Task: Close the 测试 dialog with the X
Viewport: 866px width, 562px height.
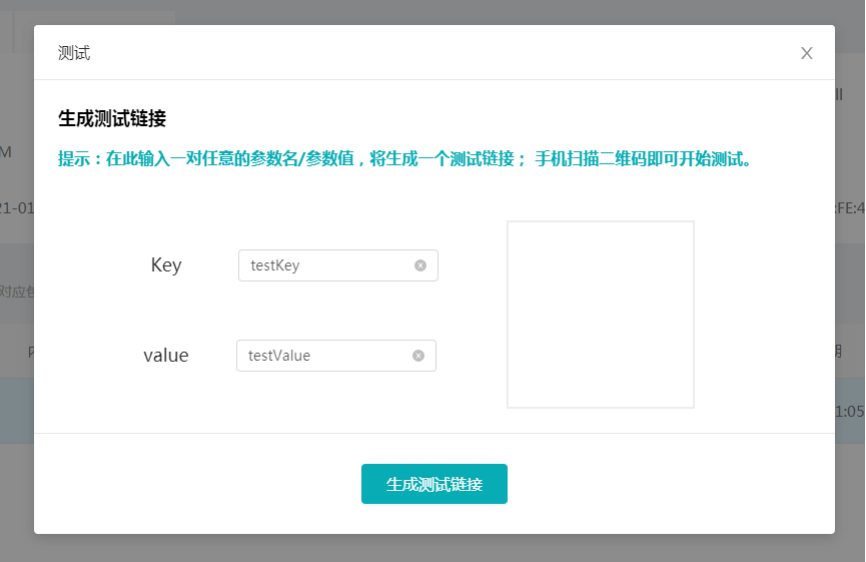Action: click(x=806, y=53)
